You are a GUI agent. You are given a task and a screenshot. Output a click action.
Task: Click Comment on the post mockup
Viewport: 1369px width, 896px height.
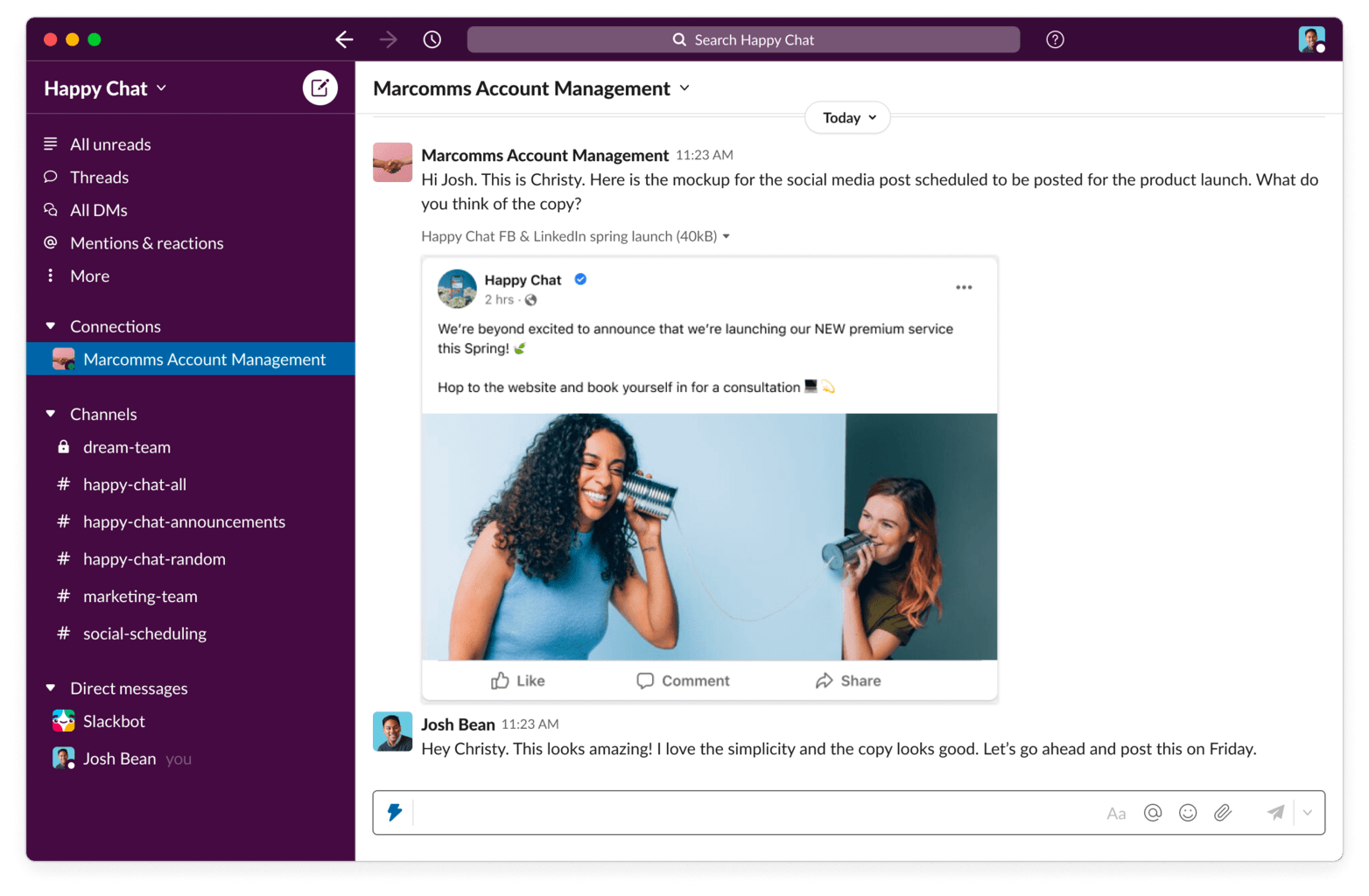(683, 681)
